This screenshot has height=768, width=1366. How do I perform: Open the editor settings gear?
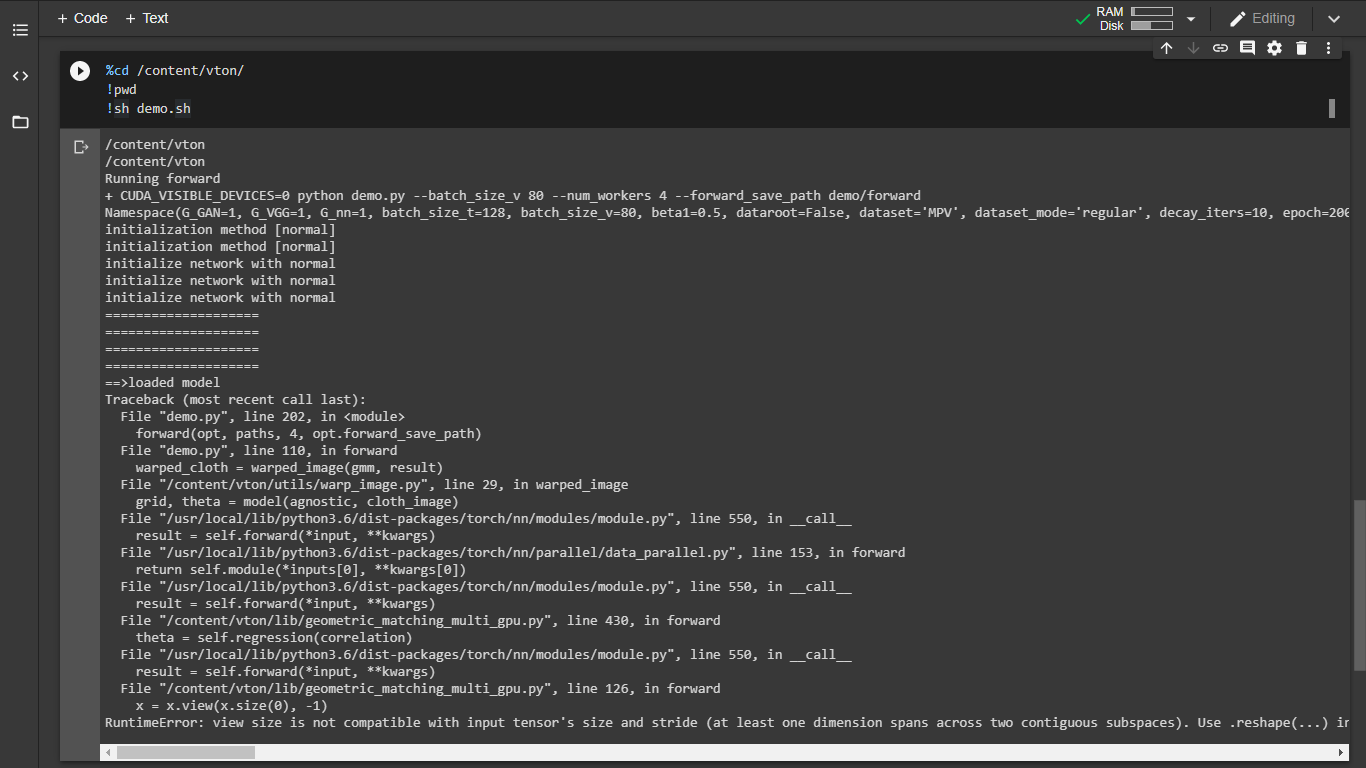(1273, 47)
